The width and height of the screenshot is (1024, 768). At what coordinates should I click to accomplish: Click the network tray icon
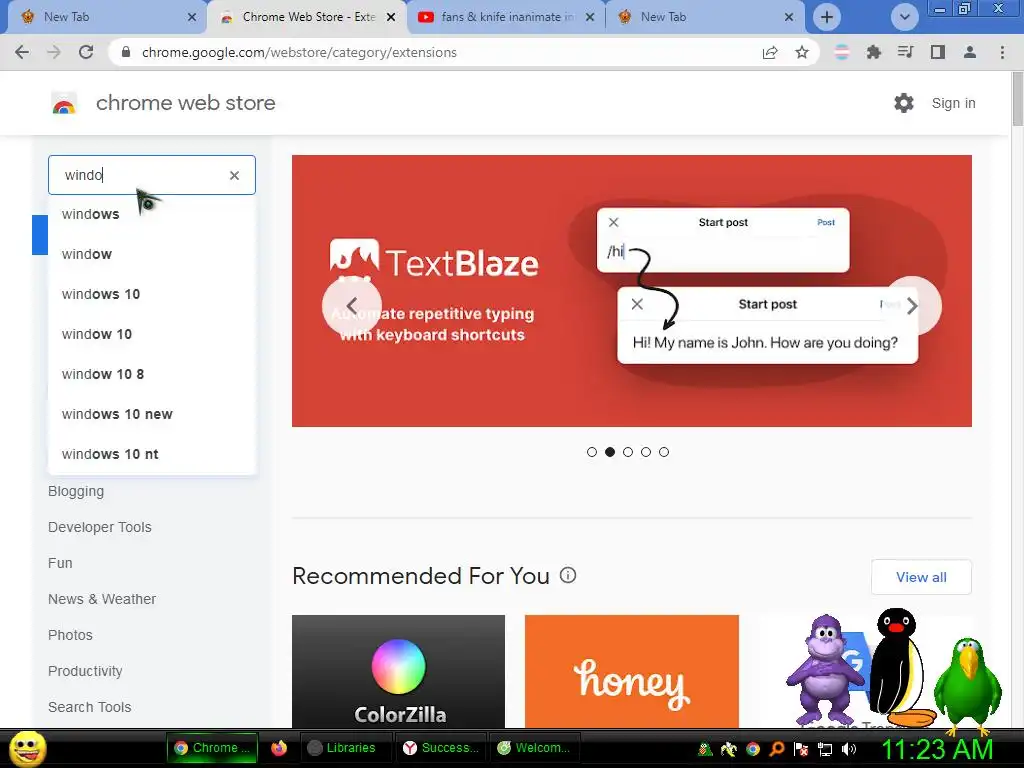pos(825,749)
